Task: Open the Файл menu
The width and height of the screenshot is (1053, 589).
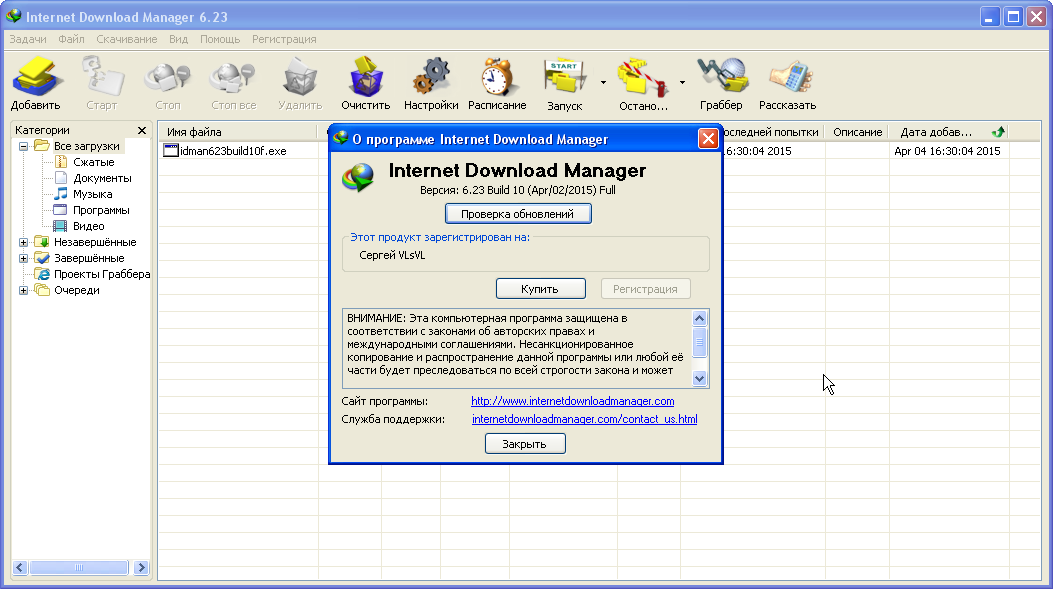Action: point(71,39)
